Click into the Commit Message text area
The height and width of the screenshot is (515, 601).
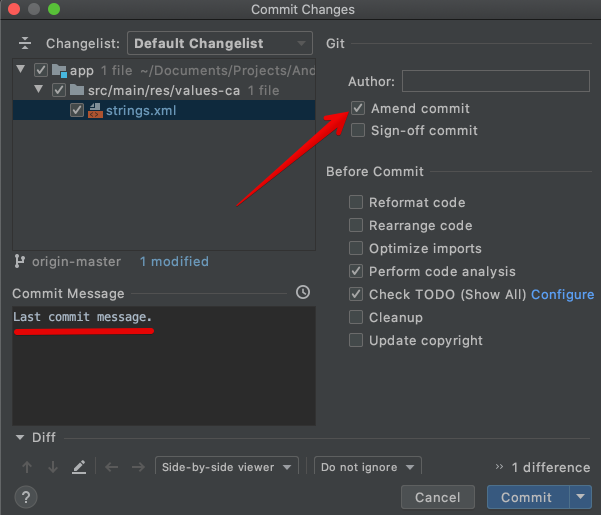click(x=164, y=366)
